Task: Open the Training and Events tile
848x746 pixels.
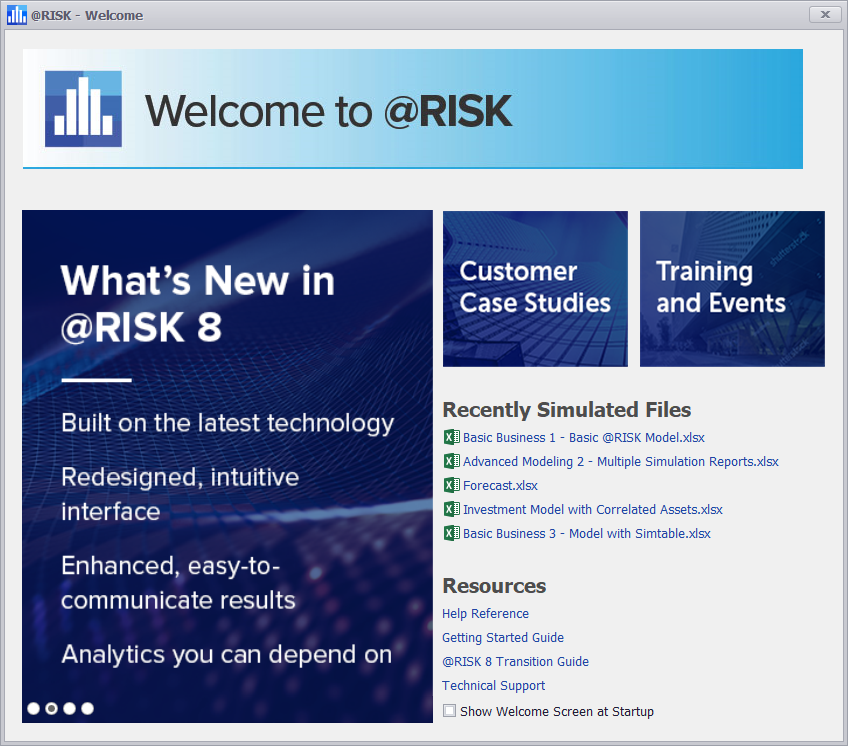Action: (x=732, y=288)
